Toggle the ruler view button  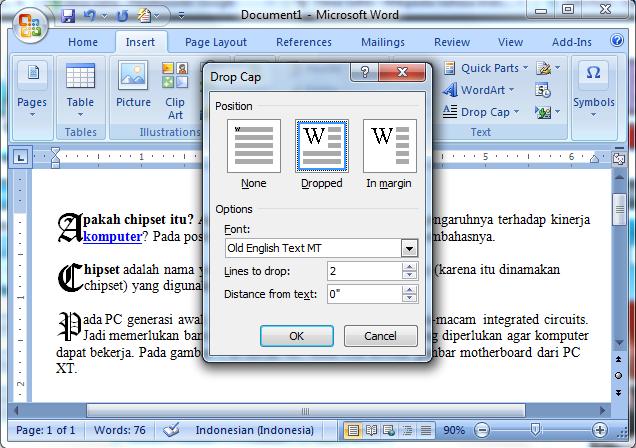[x=619, y=159]
